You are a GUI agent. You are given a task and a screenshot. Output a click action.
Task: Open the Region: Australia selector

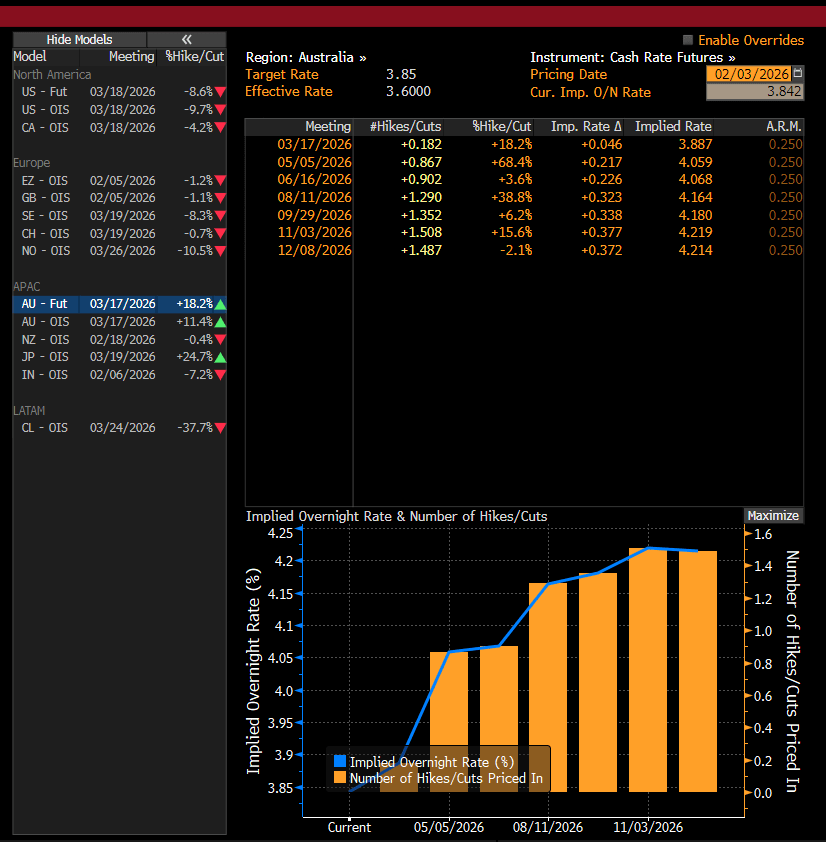tap(305, 58)
